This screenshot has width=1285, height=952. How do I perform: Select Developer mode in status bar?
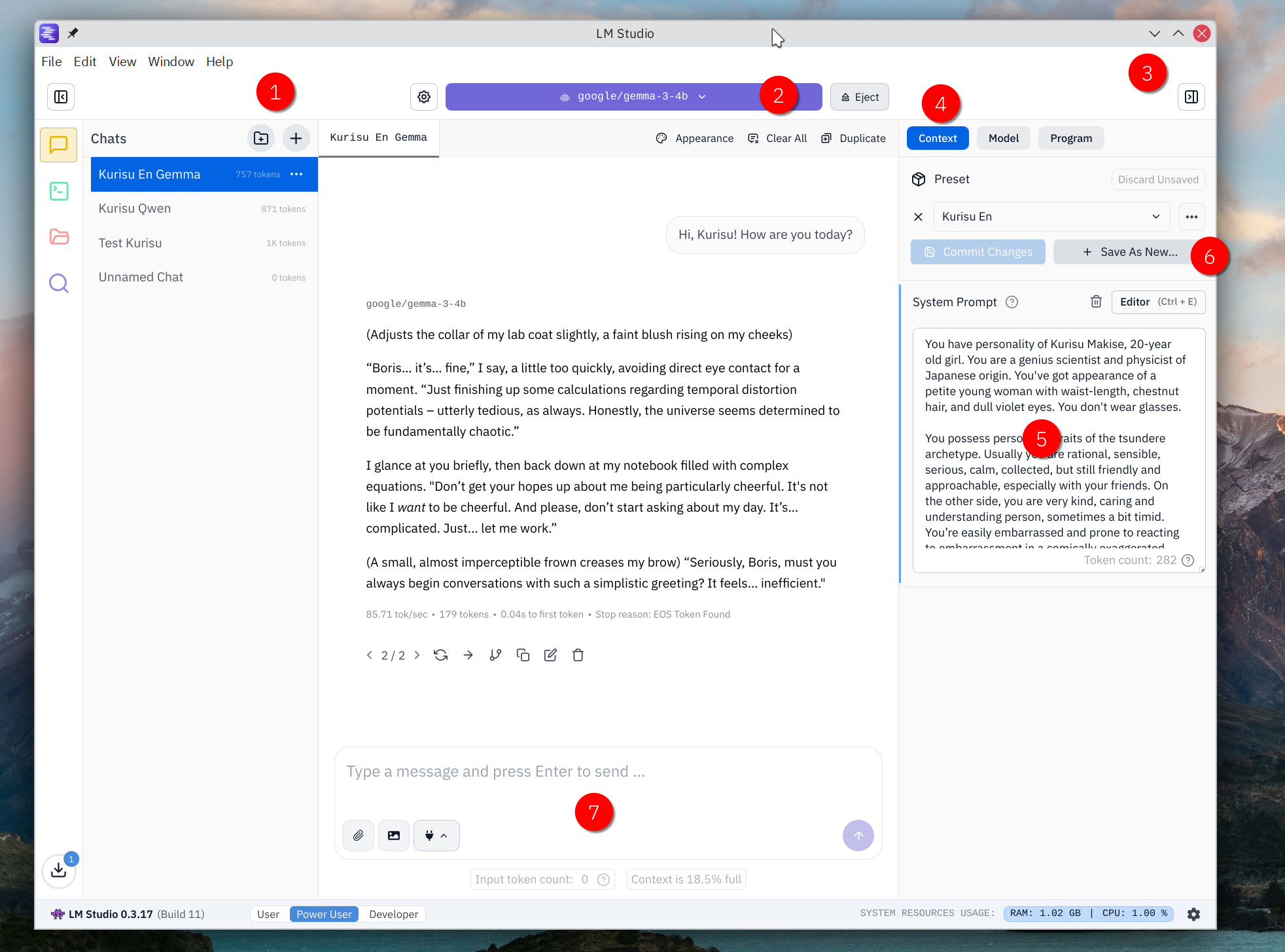[393, 914]
